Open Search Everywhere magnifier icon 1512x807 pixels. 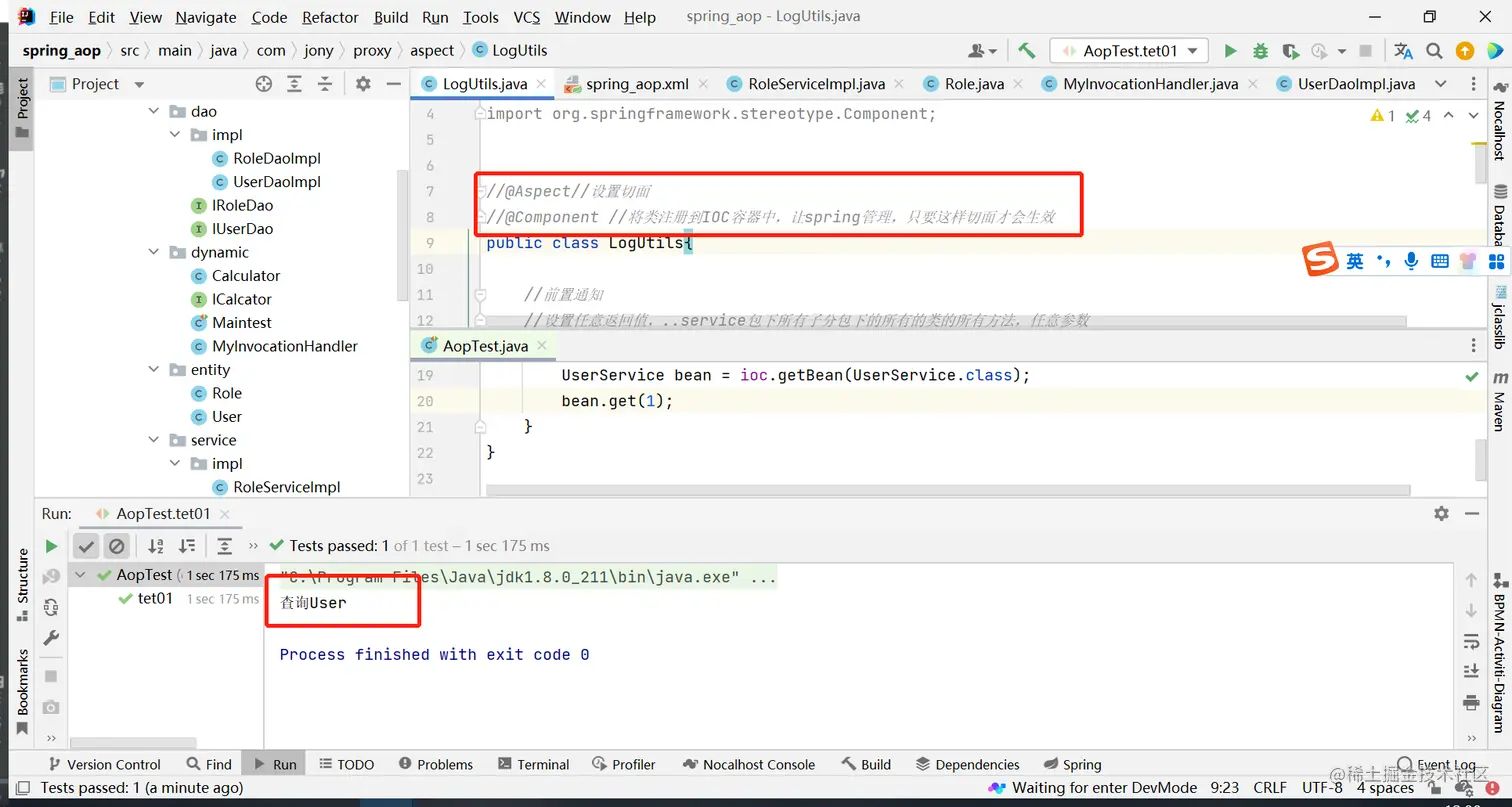[1434, 50]
